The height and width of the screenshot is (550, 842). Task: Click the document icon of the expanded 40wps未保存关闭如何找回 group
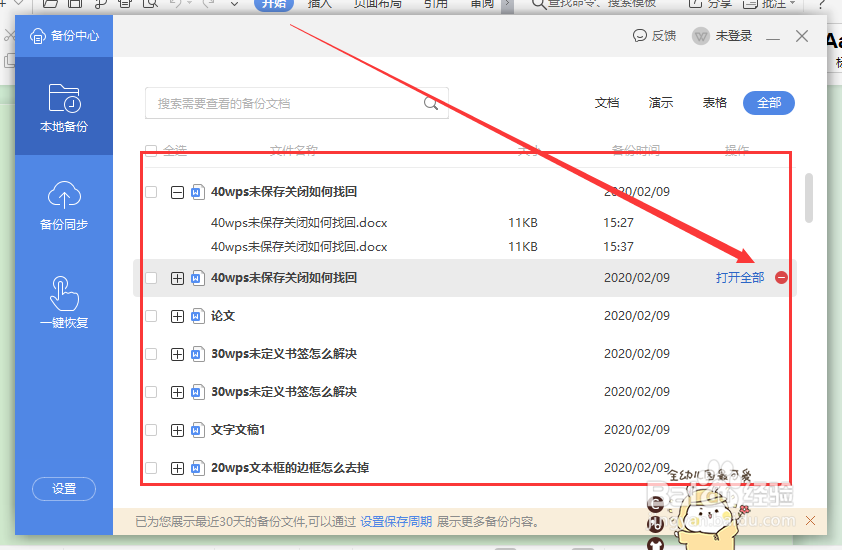[x=198, y=192]
